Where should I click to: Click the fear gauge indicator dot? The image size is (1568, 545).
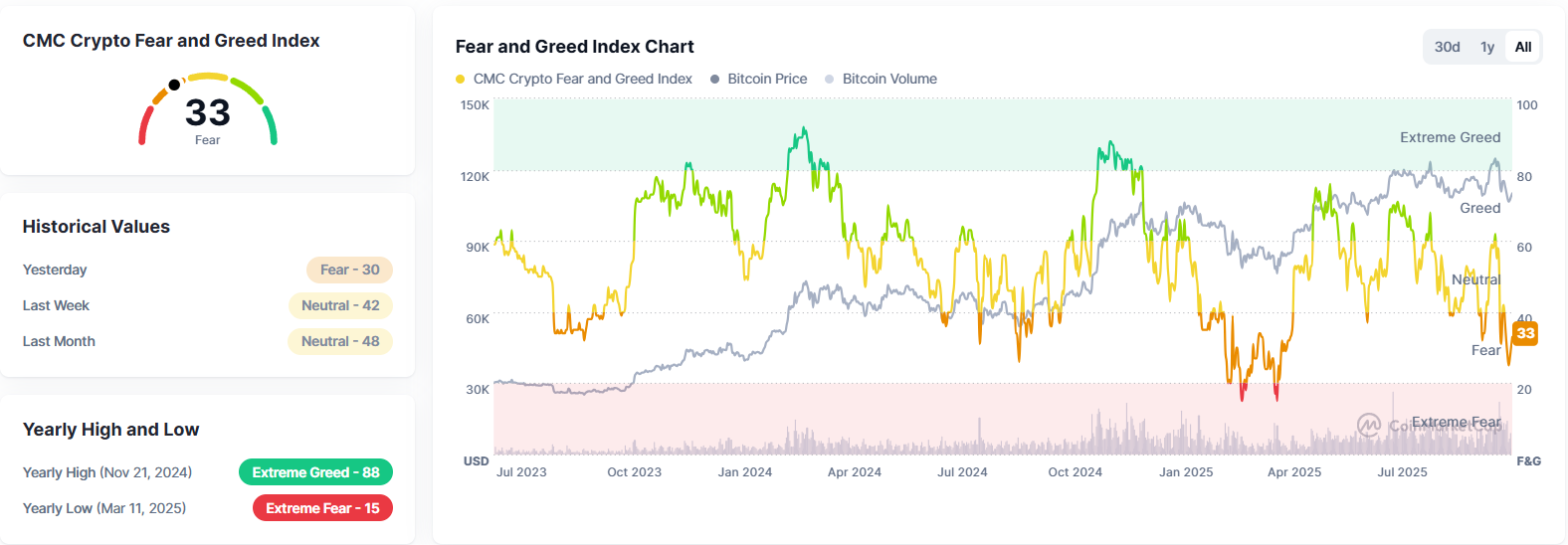[x=174, y=86]
